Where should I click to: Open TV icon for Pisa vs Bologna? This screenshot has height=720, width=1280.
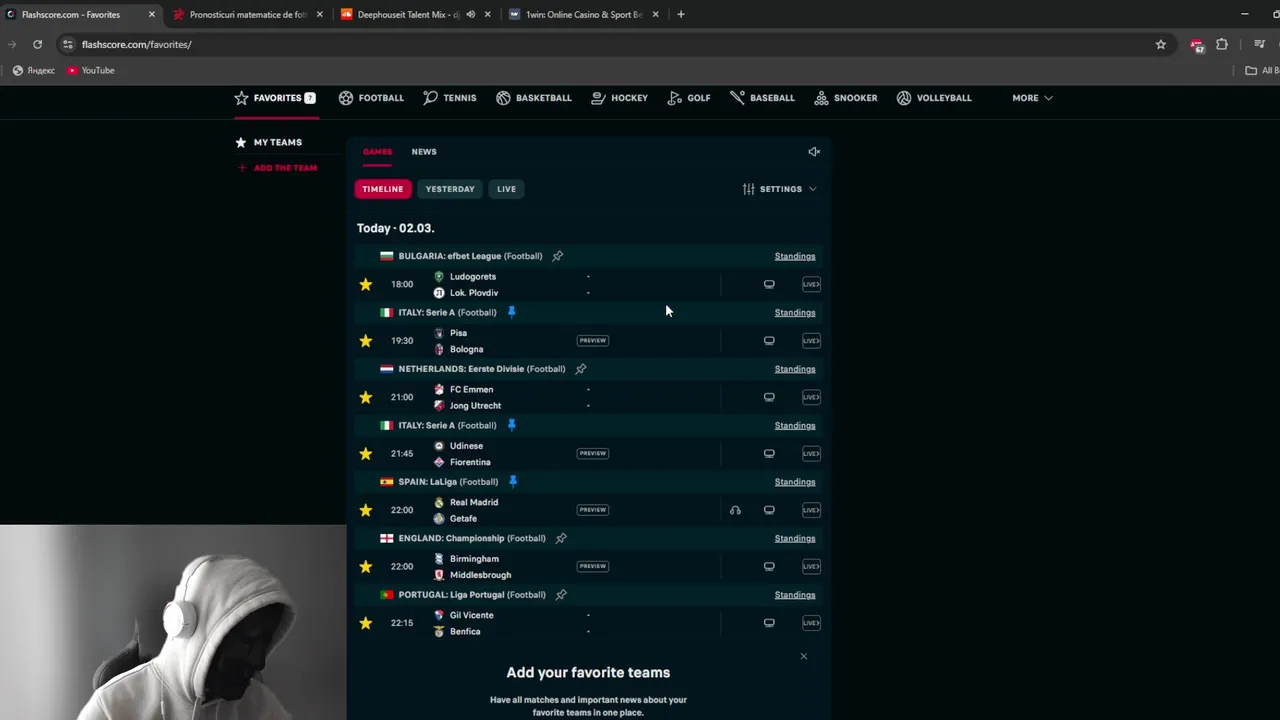(x=769, y=341)
